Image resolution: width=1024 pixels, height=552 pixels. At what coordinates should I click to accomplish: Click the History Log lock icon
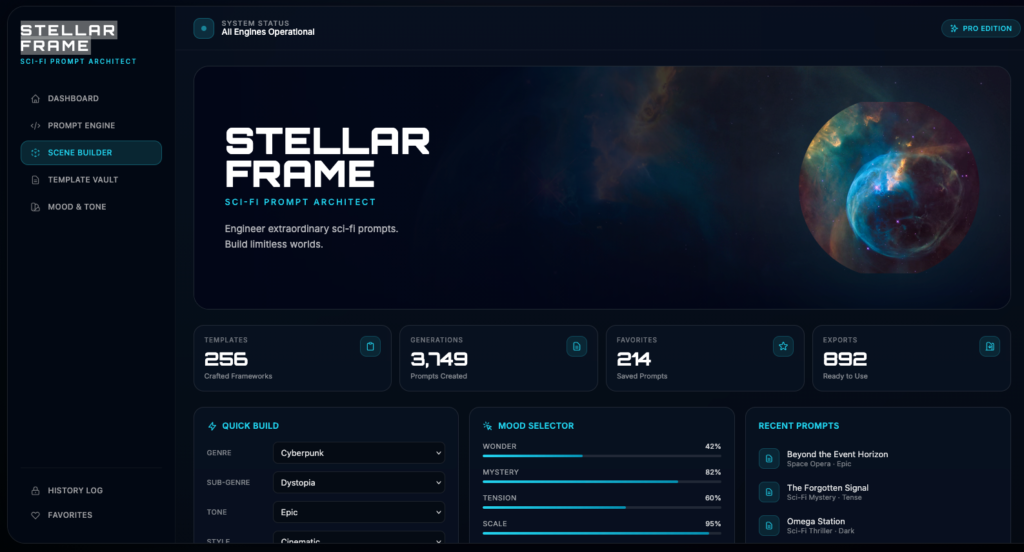click(x=35, y=491)
